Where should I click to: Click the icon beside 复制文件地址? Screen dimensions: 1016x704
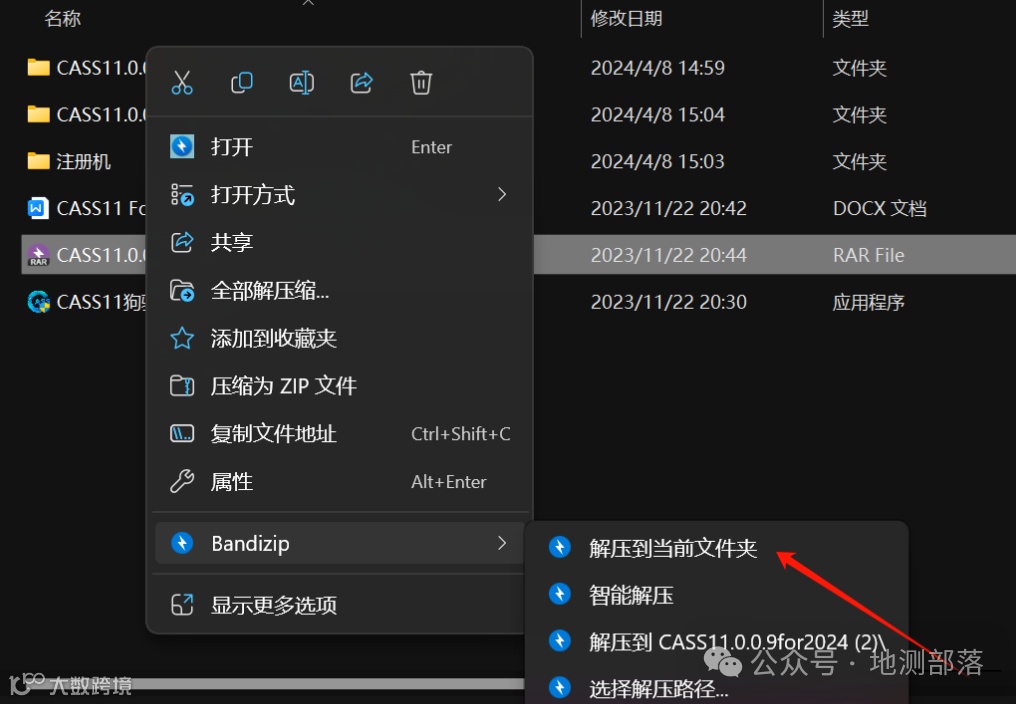pyautogui.click(x=182, y=434)
